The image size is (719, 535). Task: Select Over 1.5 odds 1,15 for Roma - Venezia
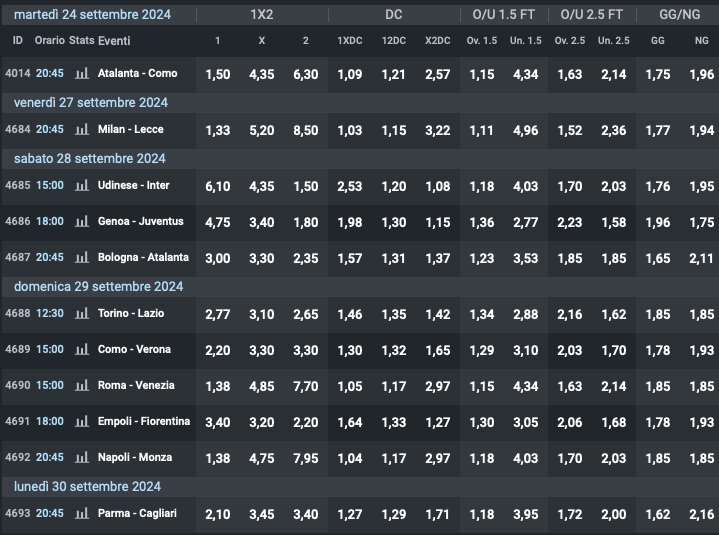click(482, 386)
